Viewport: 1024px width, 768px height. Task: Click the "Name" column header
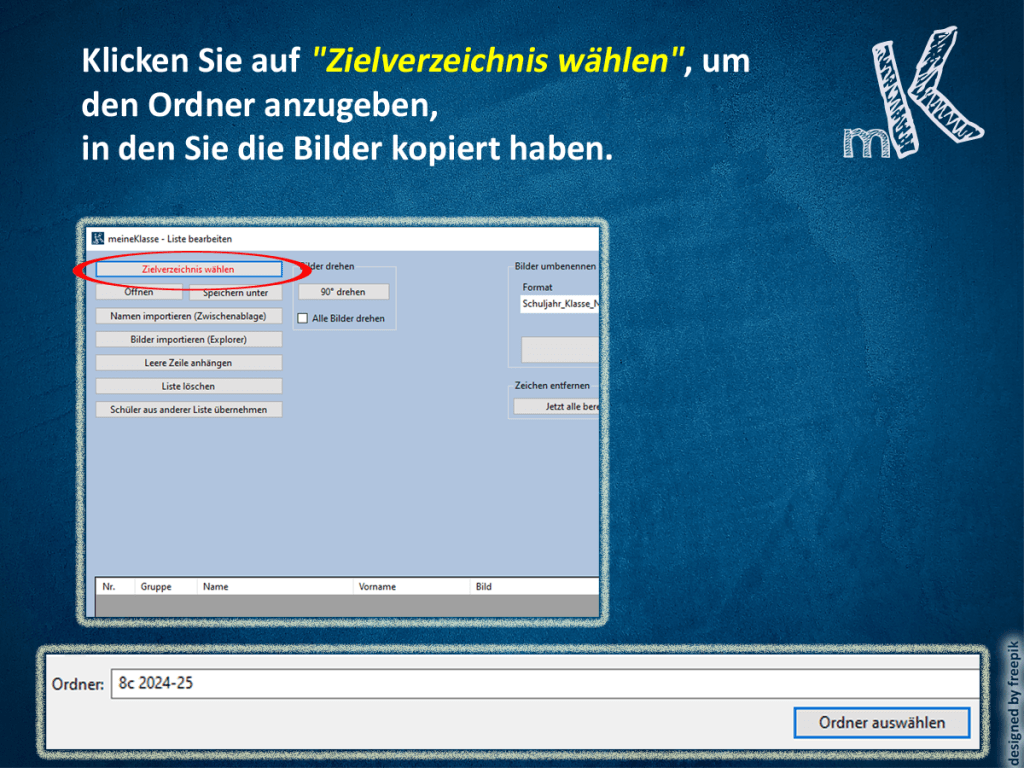tap(216, 587)
